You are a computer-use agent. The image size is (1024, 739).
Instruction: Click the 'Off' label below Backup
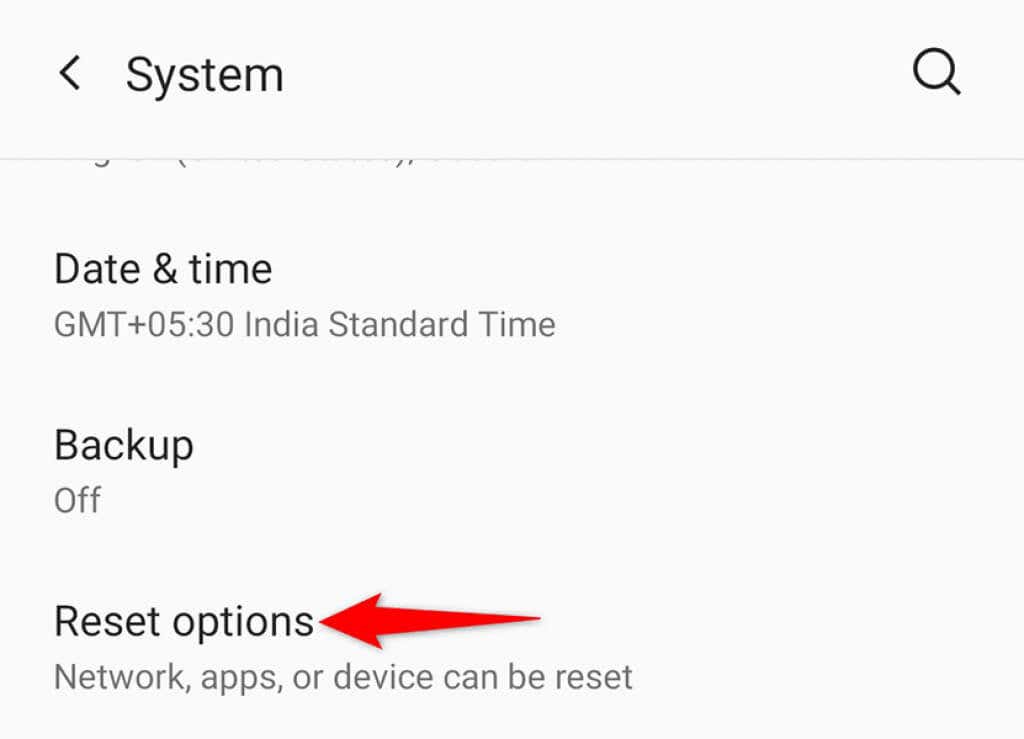pyautogui.click(x=77, y=501)
